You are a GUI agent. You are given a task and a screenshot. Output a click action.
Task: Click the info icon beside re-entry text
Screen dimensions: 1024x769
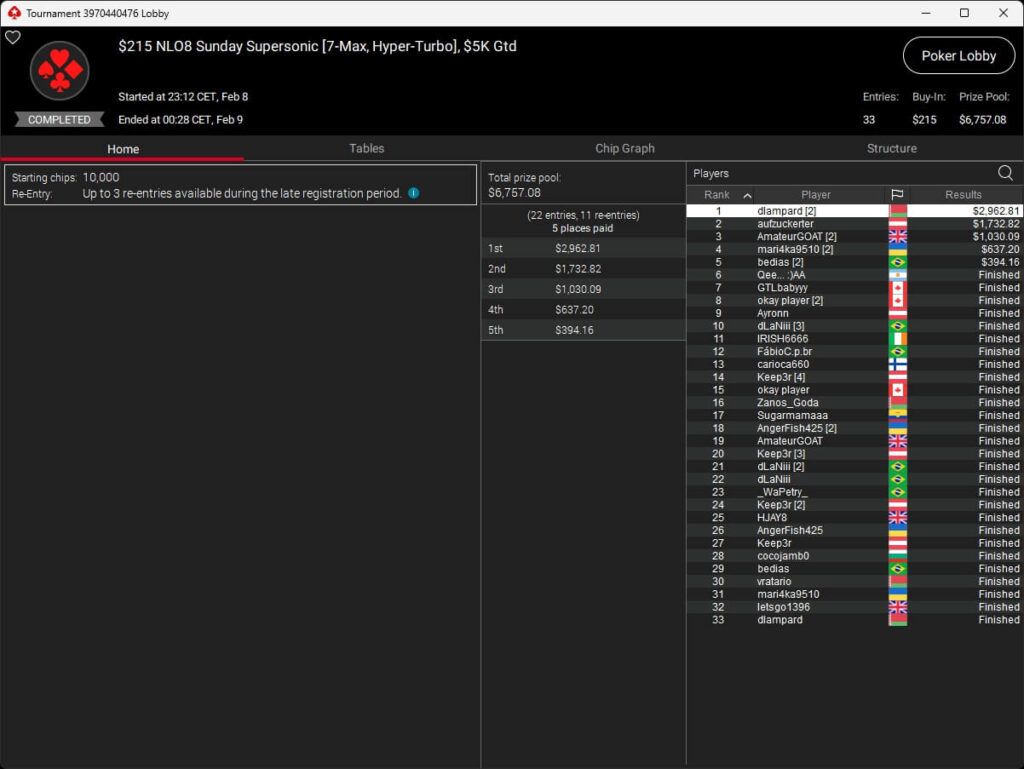click(x=414, y=193)
